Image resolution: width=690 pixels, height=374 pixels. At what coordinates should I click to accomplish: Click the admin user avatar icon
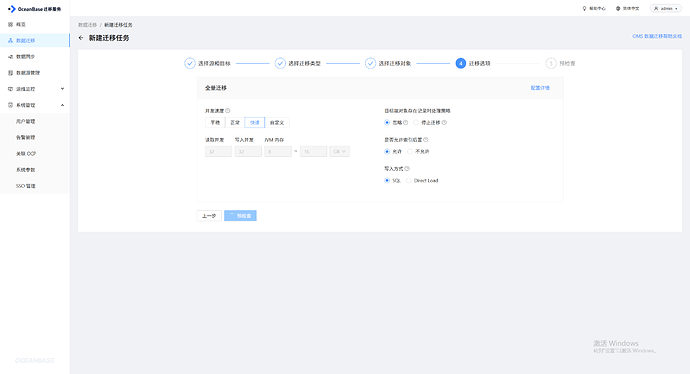click(656, 8)
